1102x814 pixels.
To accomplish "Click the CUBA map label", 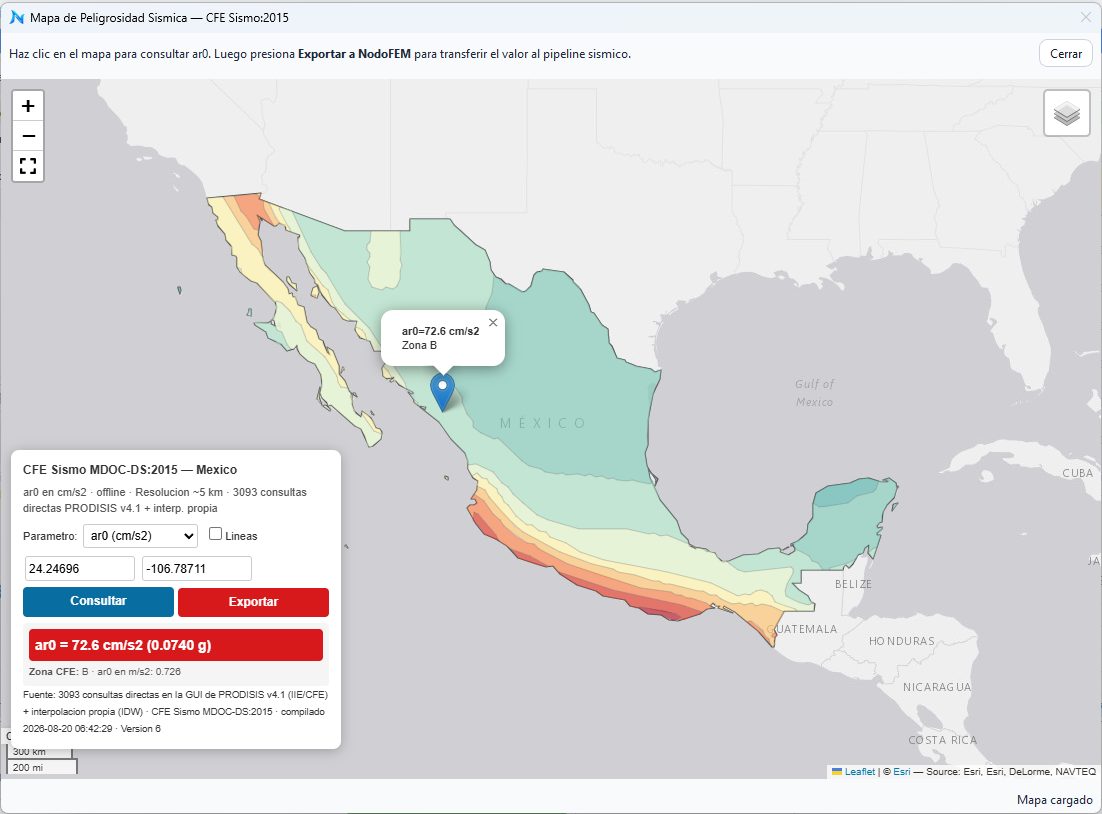I will pos(1077,473).
